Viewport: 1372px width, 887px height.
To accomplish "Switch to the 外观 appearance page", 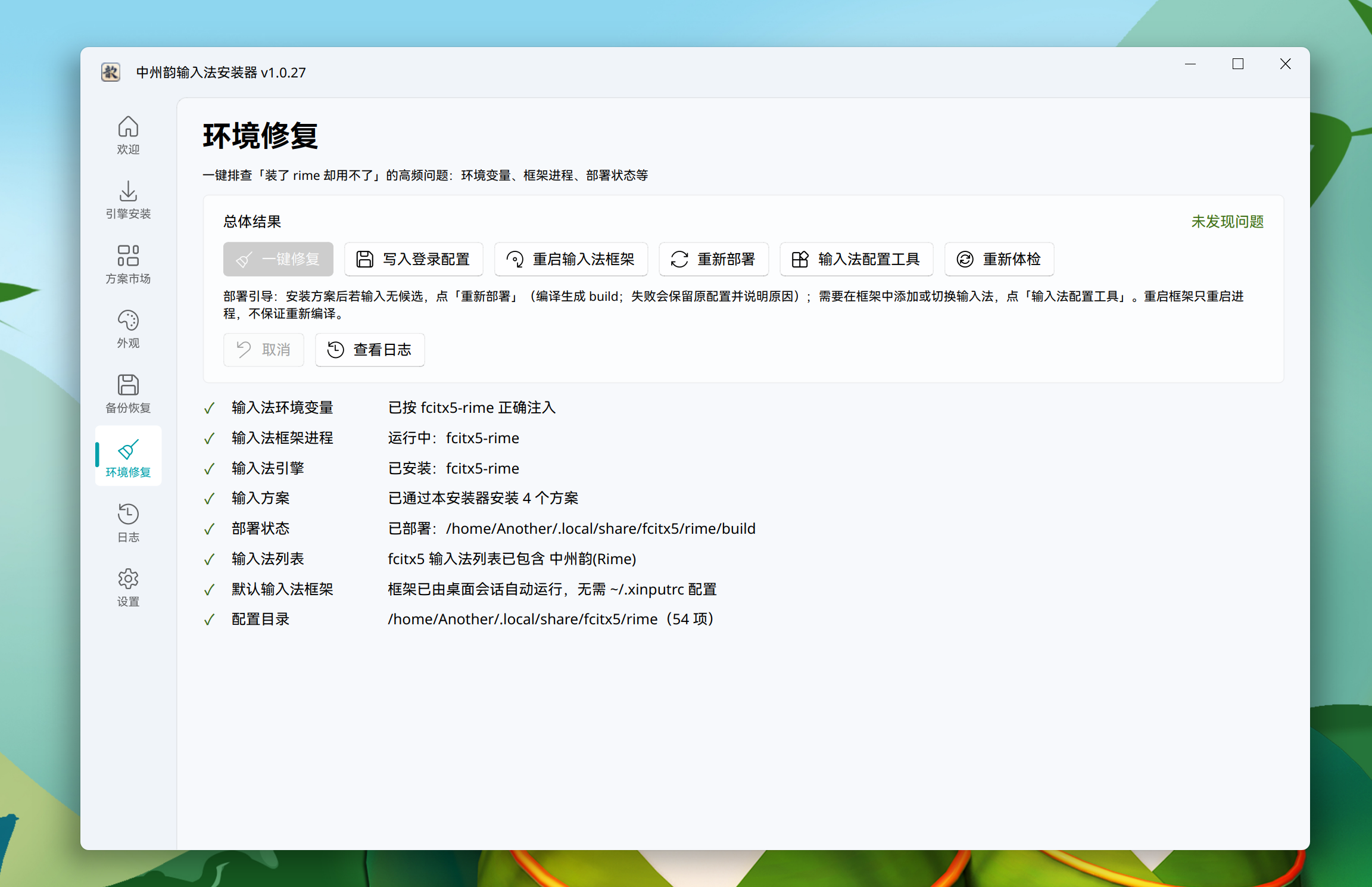I will coord(128,329).
